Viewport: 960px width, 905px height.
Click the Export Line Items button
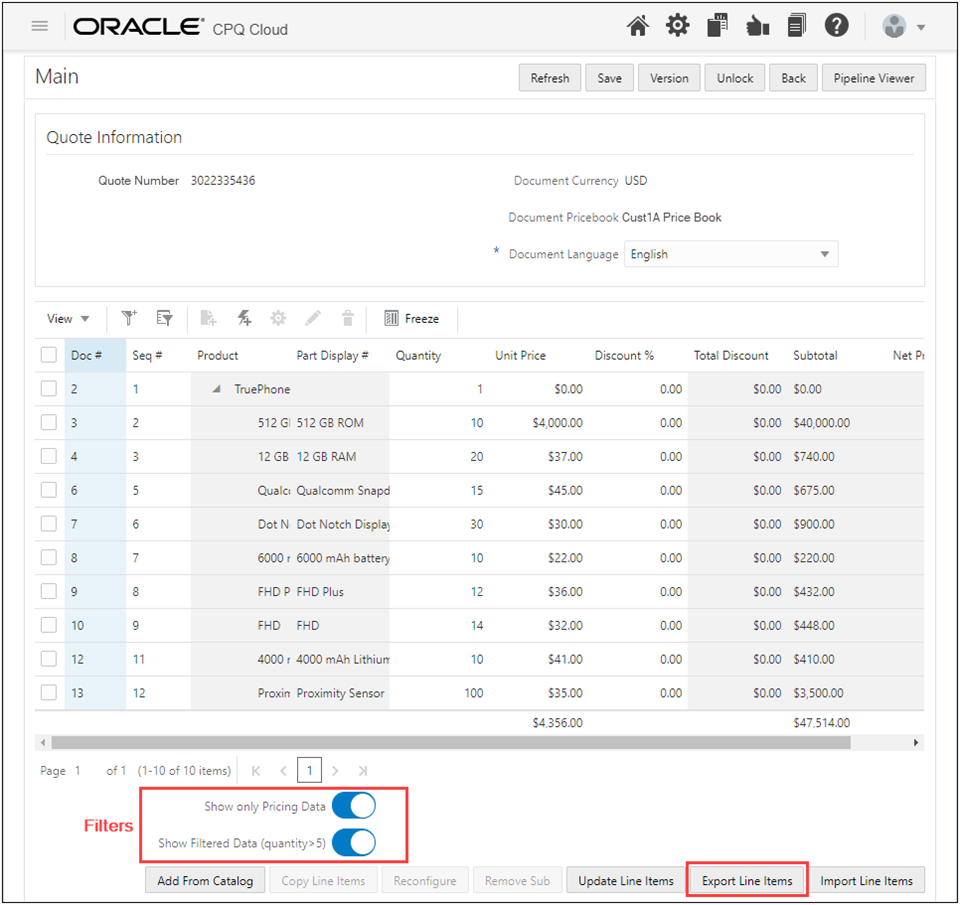pos(746,880)
